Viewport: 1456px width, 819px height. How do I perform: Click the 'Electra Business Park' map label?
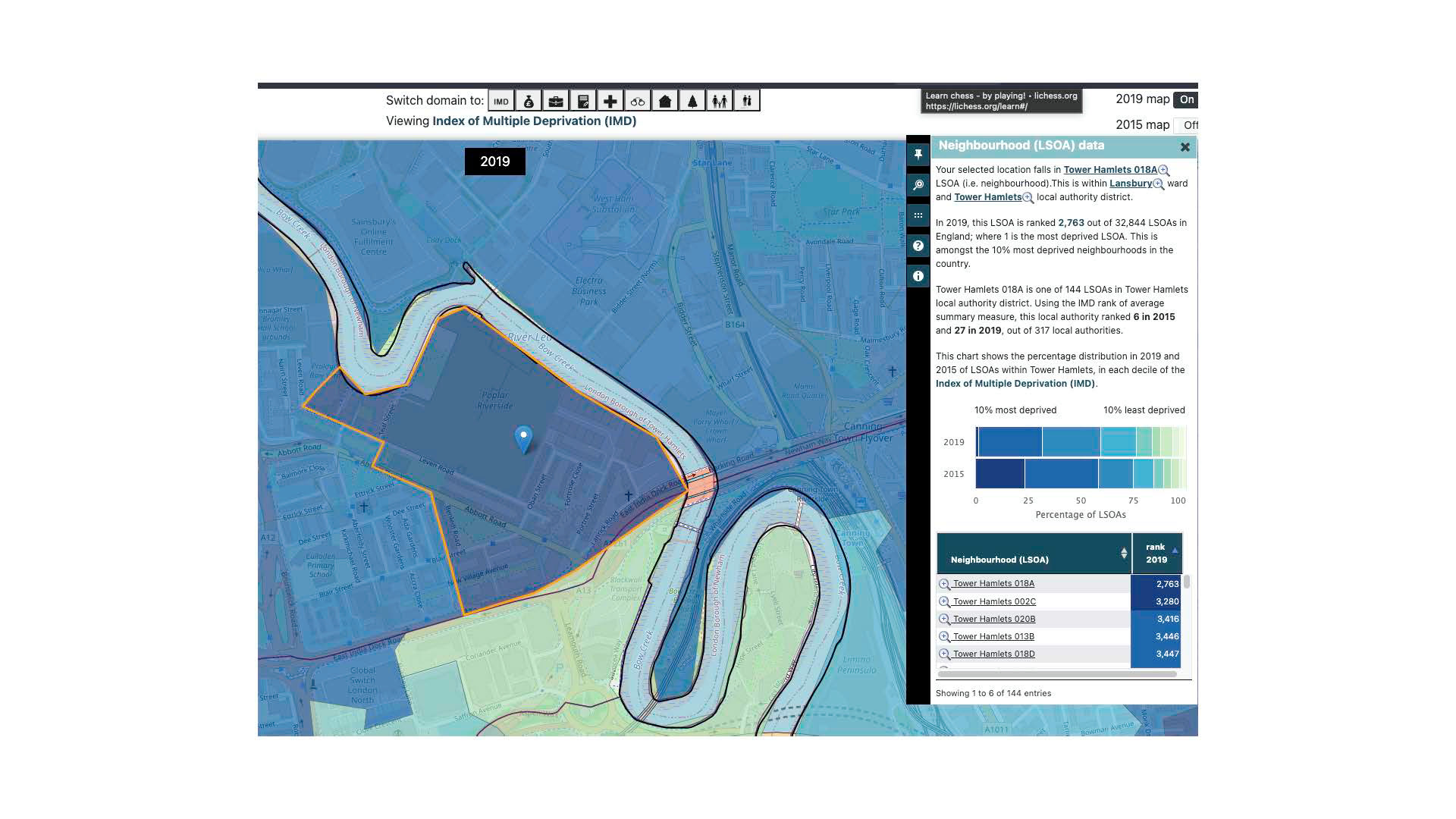click(589, 290)
